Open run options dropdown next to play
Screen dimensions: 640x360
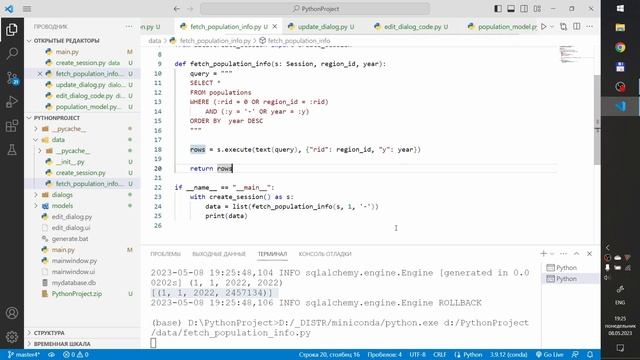click(x=552, y=27)
